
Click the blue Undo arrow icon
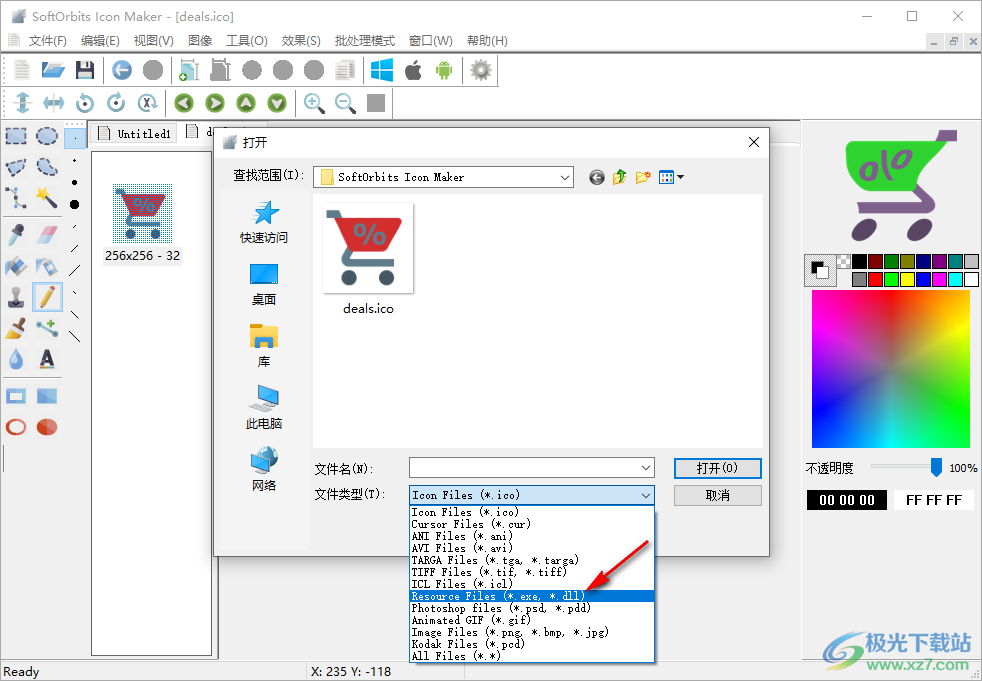pos(121,70)
